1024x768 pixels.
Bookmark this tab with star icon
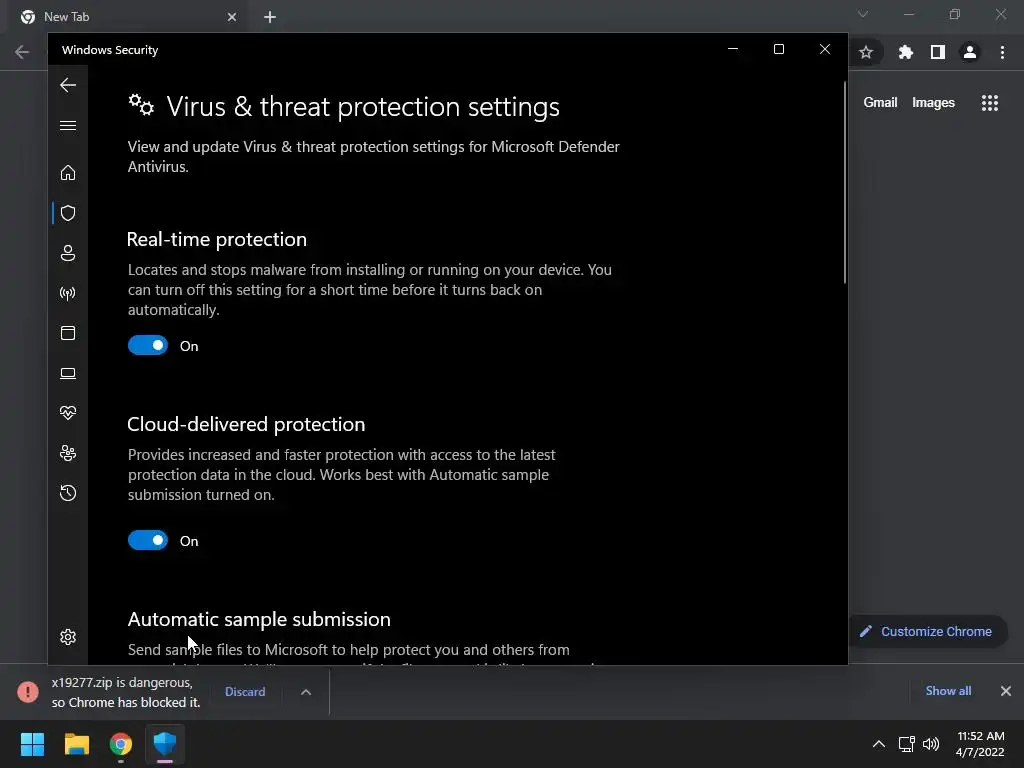[x=866, y=52]
